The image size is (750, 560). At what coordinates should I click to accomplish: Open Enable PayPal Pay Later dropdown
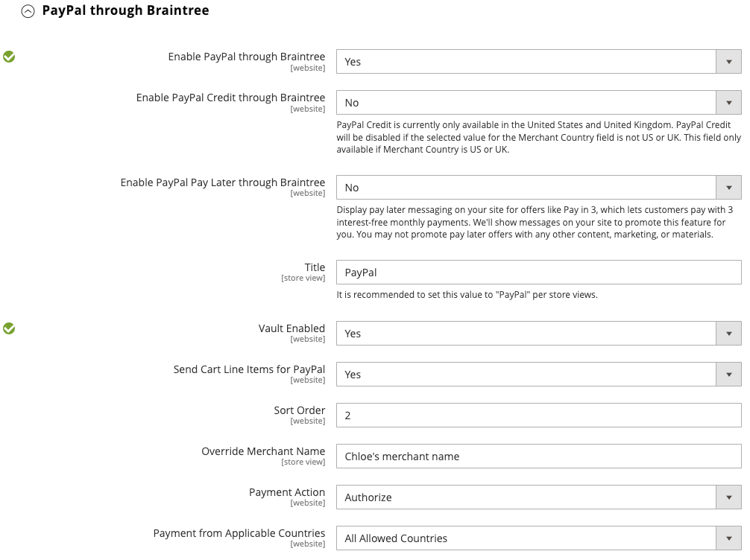[x=538, y=187]
